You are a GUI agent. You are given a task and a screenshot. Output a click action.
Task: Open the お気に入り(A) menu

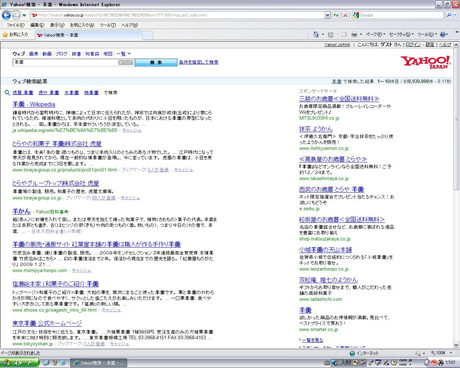[x=82, y=25]
